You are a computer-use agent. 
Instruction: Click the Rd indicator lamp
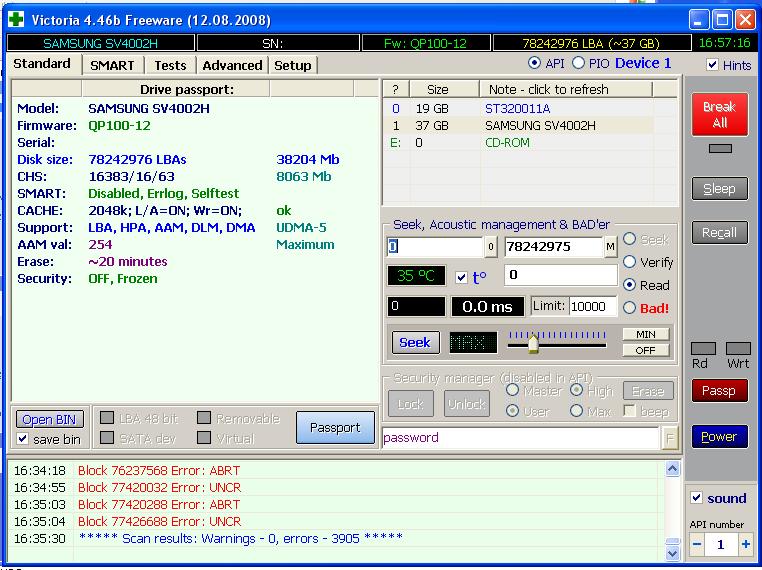703,348
